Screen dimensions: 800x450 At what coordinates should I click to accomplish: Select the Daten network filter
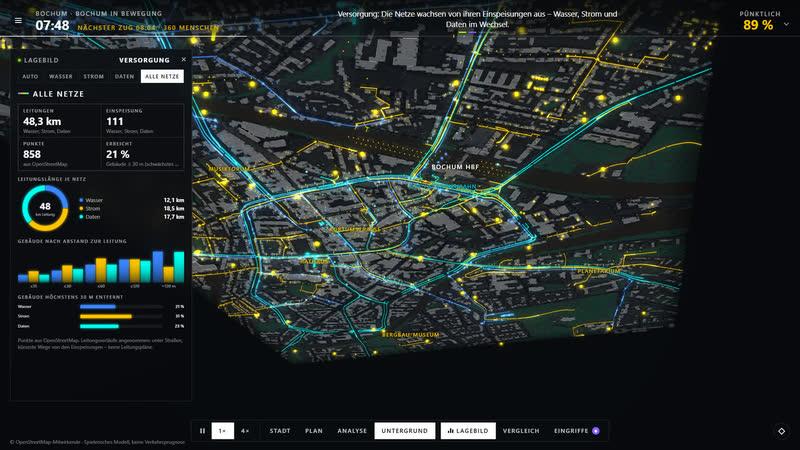point(124,77)
